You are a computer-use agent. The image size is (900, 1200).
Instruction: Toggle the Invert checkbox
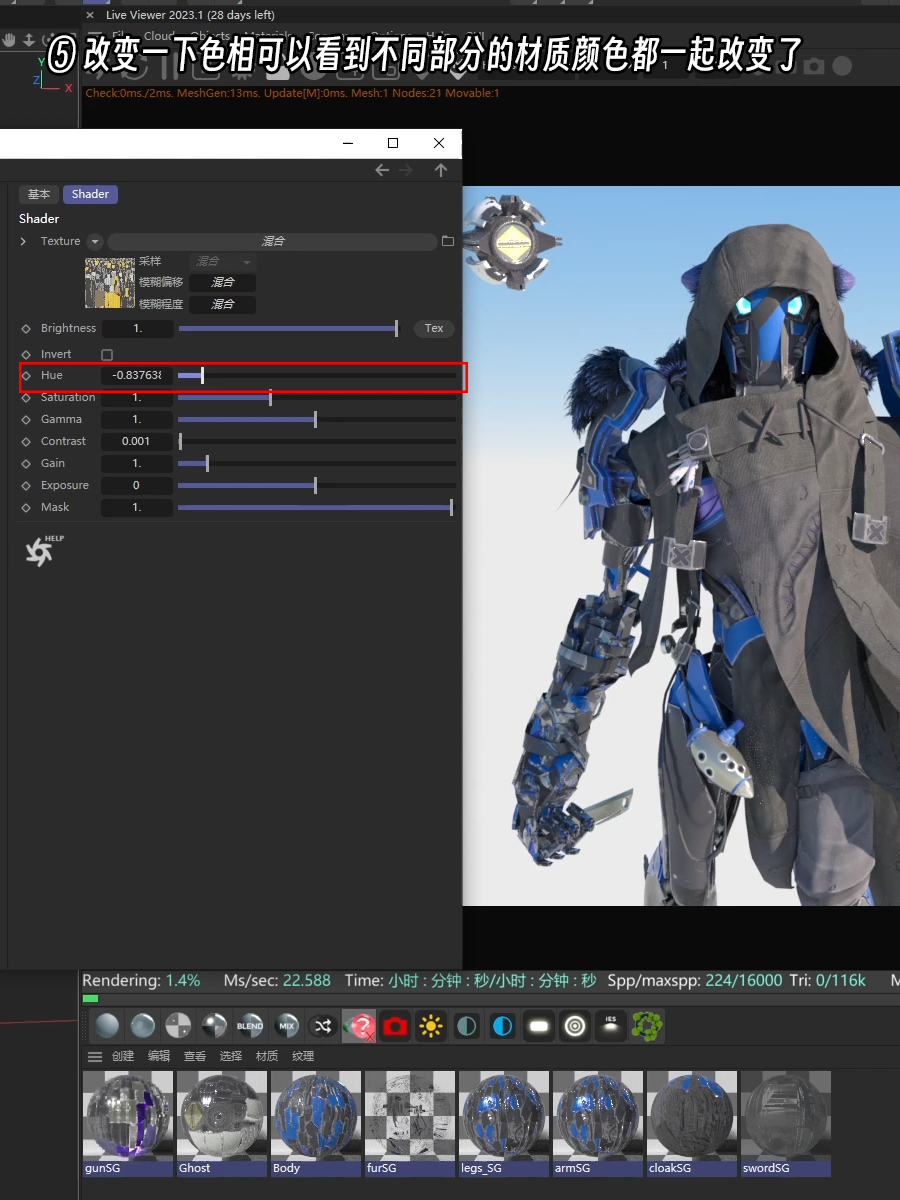[x=107, y=355]
